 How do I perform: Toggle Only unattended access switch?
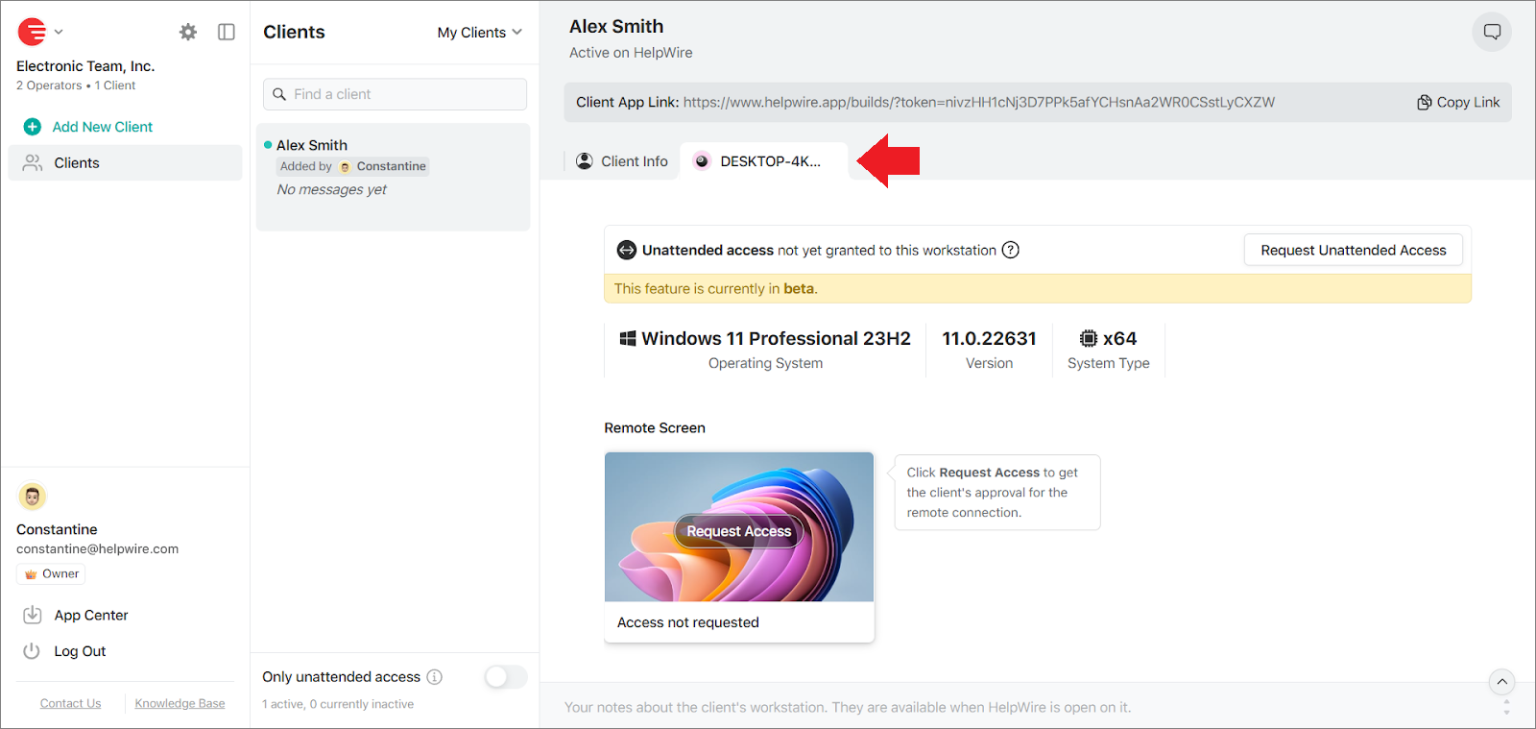pyautogui.click(x=505, y=677)
